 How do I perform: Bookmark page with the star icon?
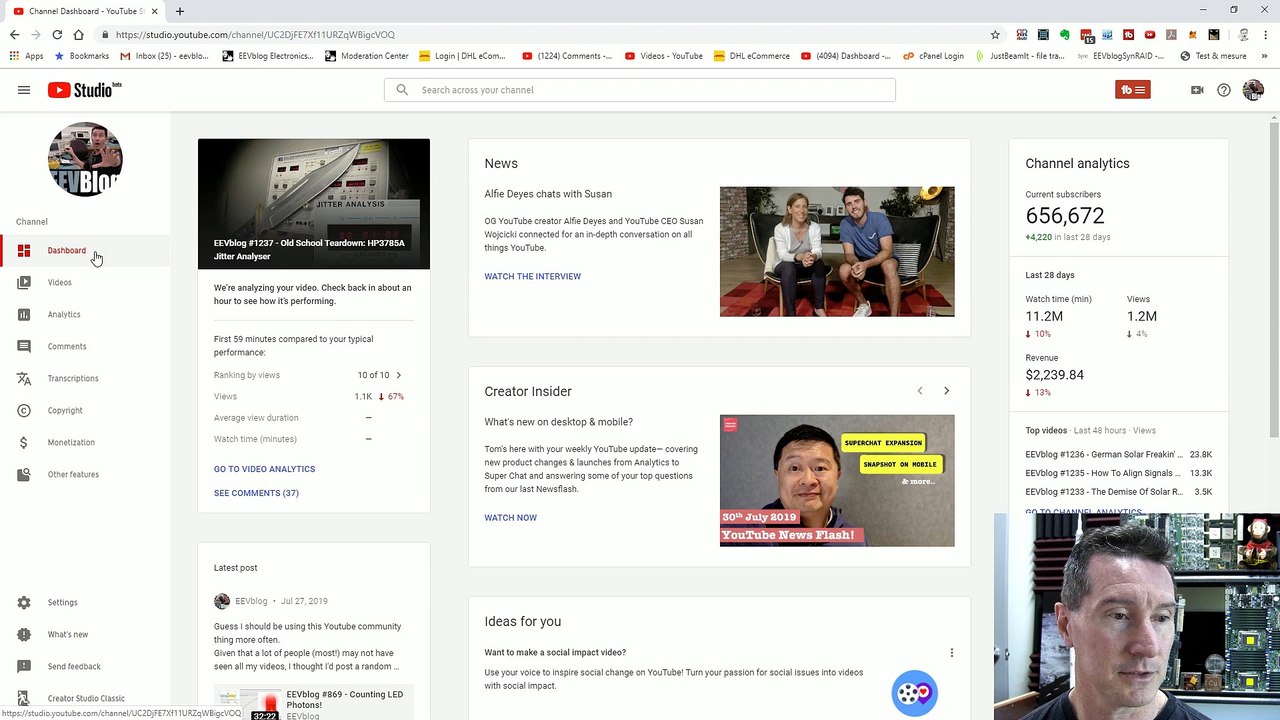pos(995,34)
